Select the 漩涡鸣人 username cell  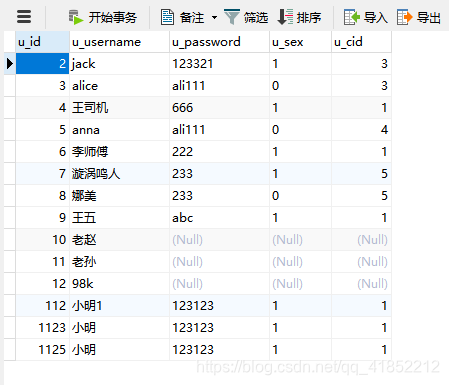[x=119, y=174]
